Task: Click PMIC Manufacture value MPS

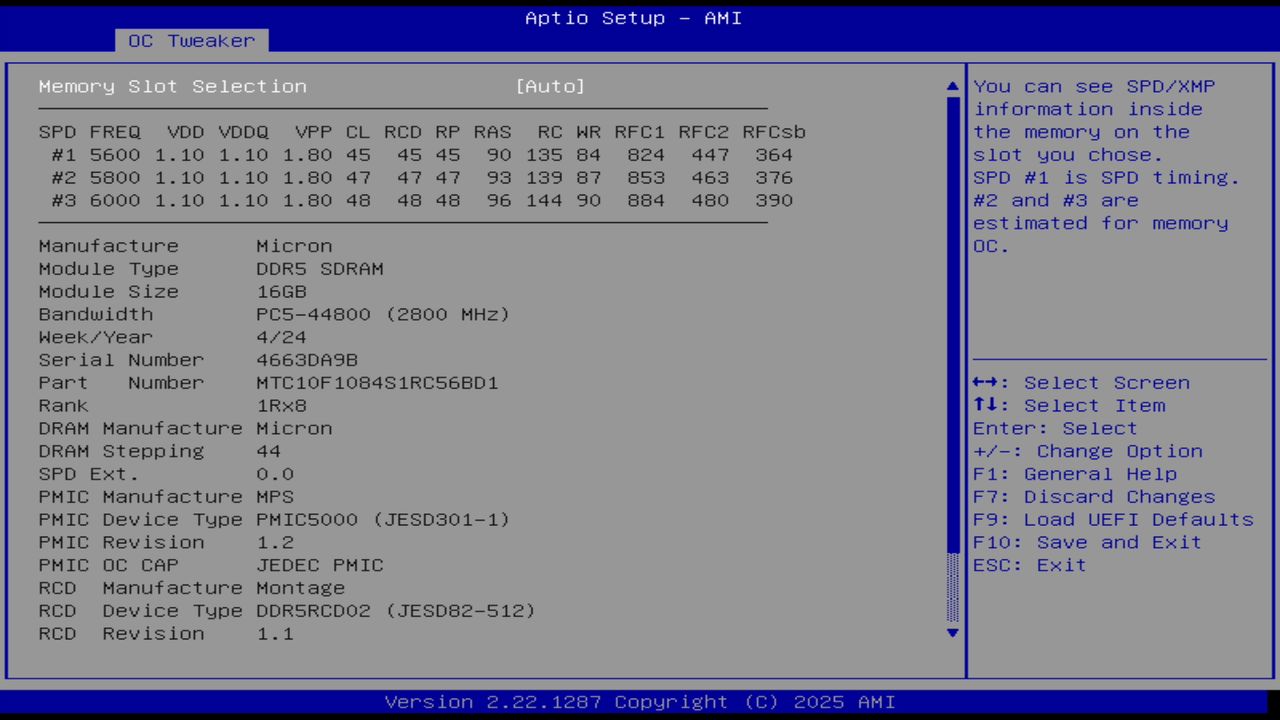Action: 275,497
